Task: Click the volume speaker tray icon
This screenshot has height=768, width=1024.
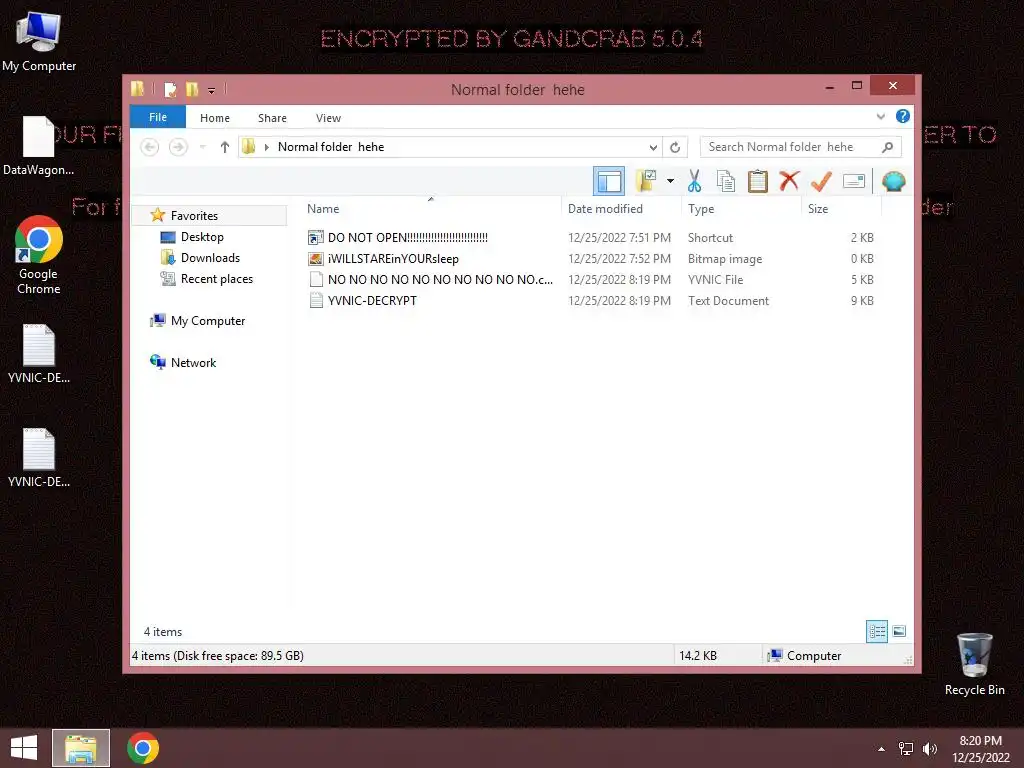Action: tap(929, 749)
